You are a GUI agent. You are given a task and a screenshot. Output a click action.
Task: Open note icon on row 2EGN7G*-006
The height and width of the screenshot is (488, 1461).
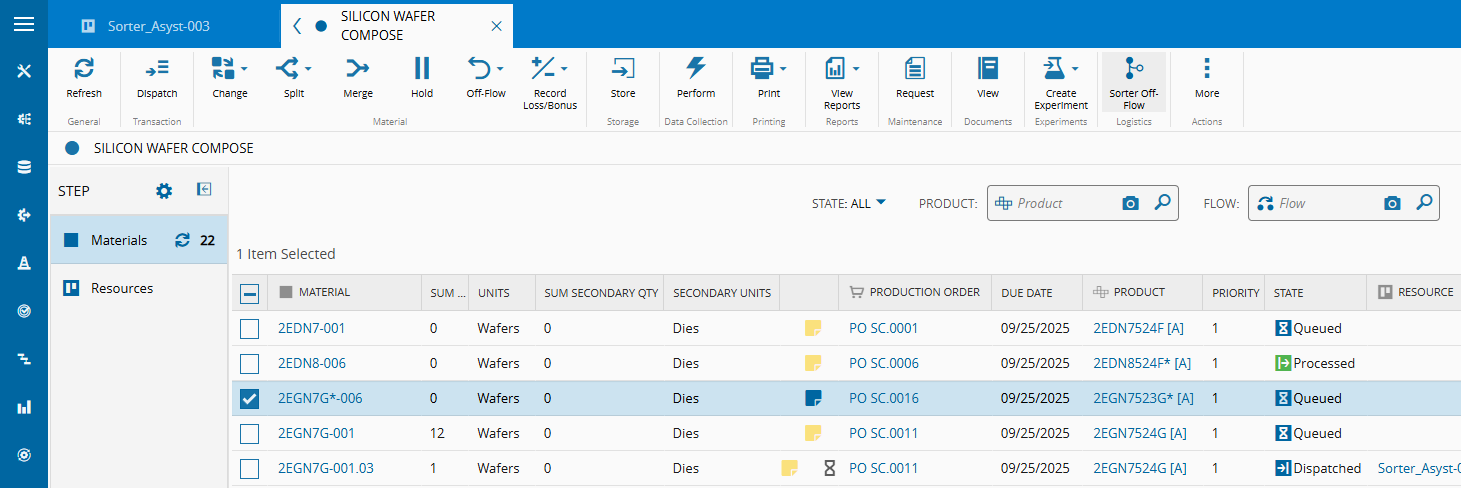click(813, 398)
